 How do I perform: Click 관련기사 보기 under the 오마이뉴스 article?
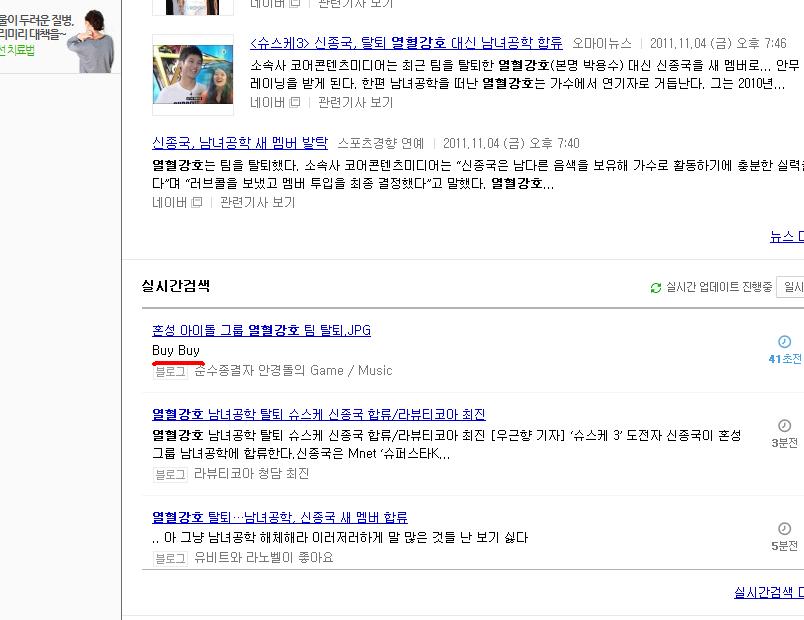click(x=355, y=103)
